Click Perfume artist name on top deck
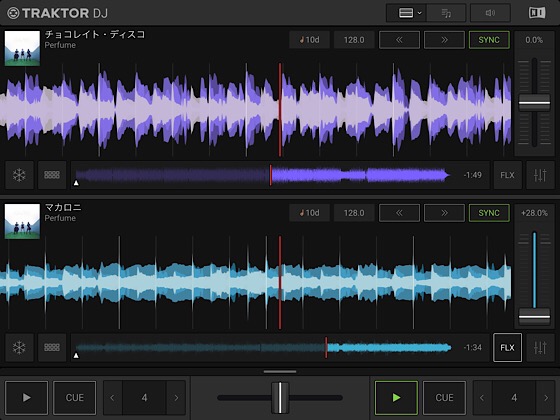This screenshot has height=420, width=560. (60, 45)
